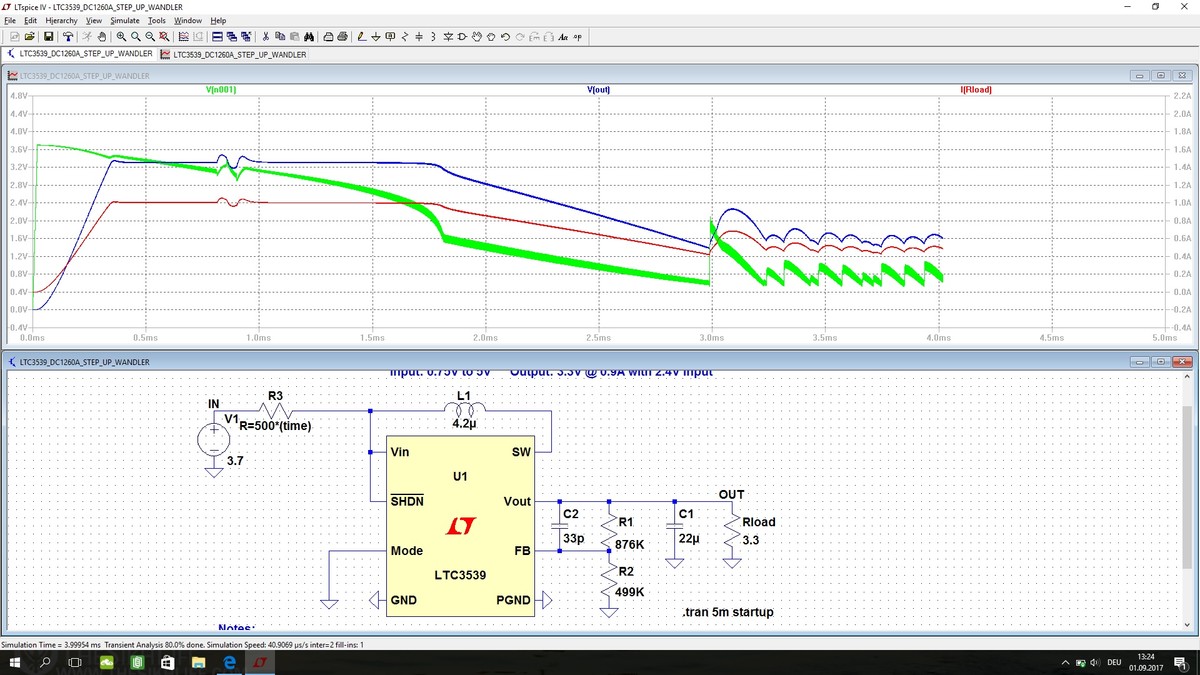Open the Help menu
1200x675 pixels.
(218, 20)
